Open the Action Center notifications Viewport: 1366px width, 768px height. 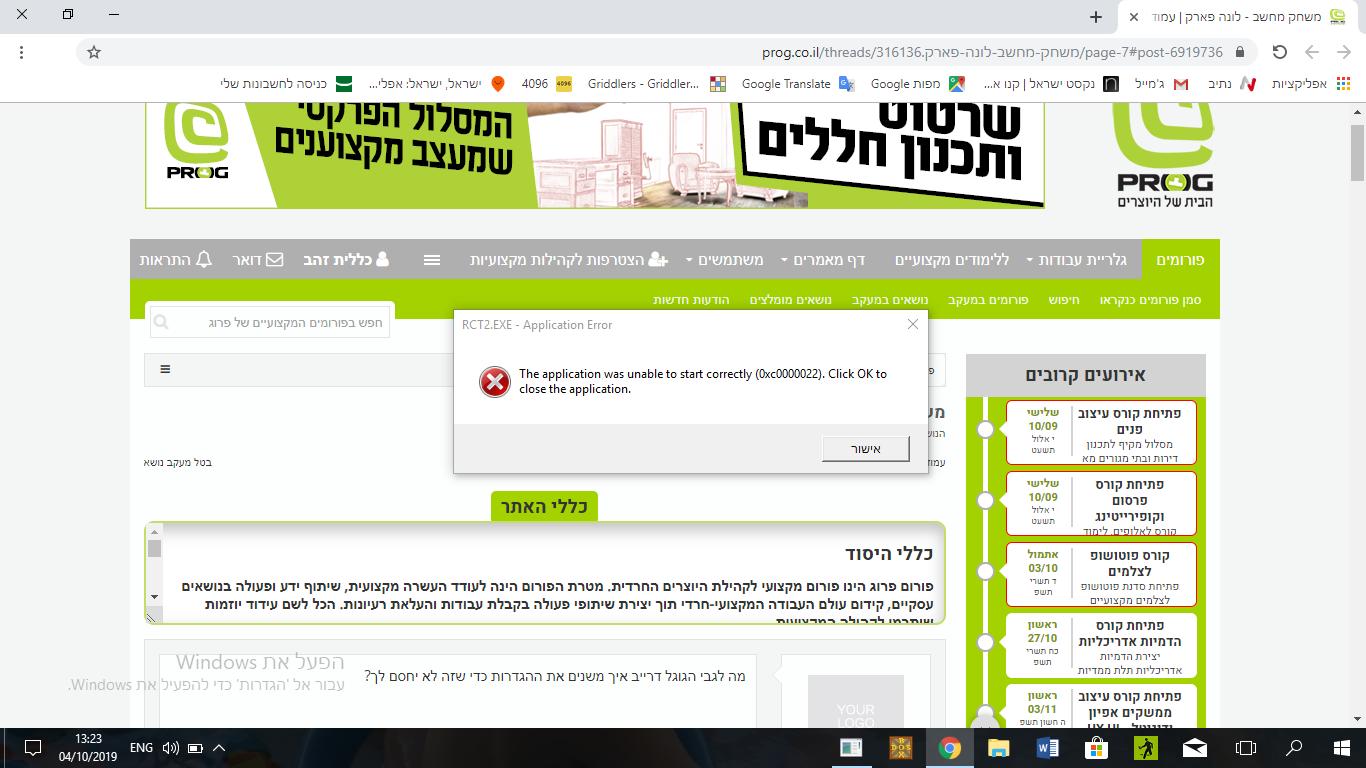(32, 748)
